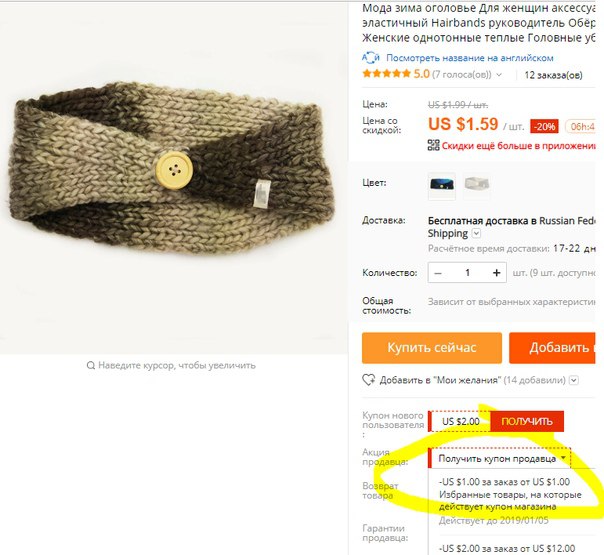Click the translation icon beside English title link
604x555 pixels.
coord(371,58)
